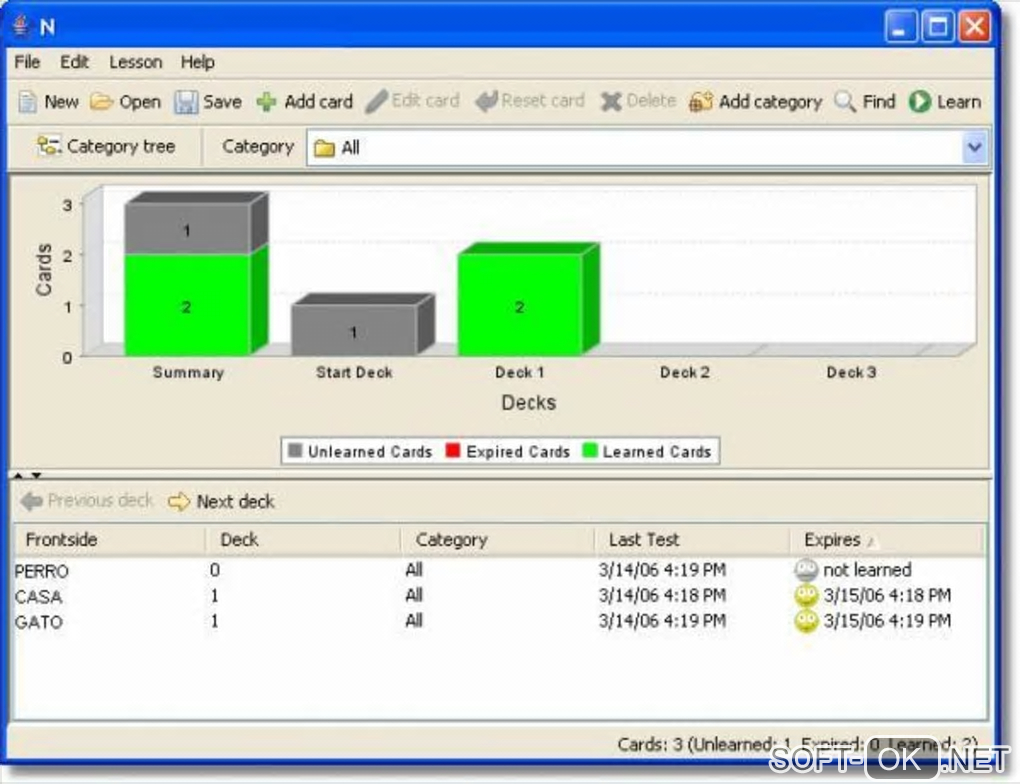Viewport: 1020px width, 784px height.
Task: Add a card with the green plus
Action: click(x=266, y=102)
